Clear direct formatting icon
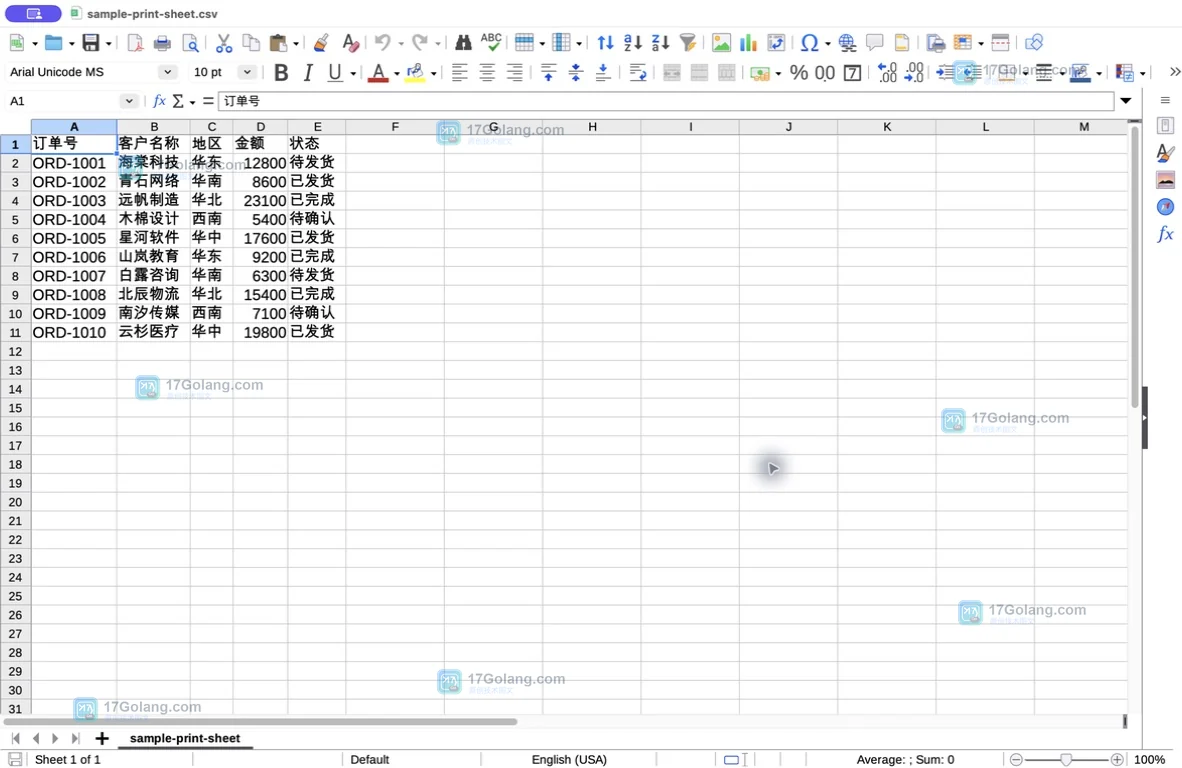1182x768 pixels. (350, 43)
